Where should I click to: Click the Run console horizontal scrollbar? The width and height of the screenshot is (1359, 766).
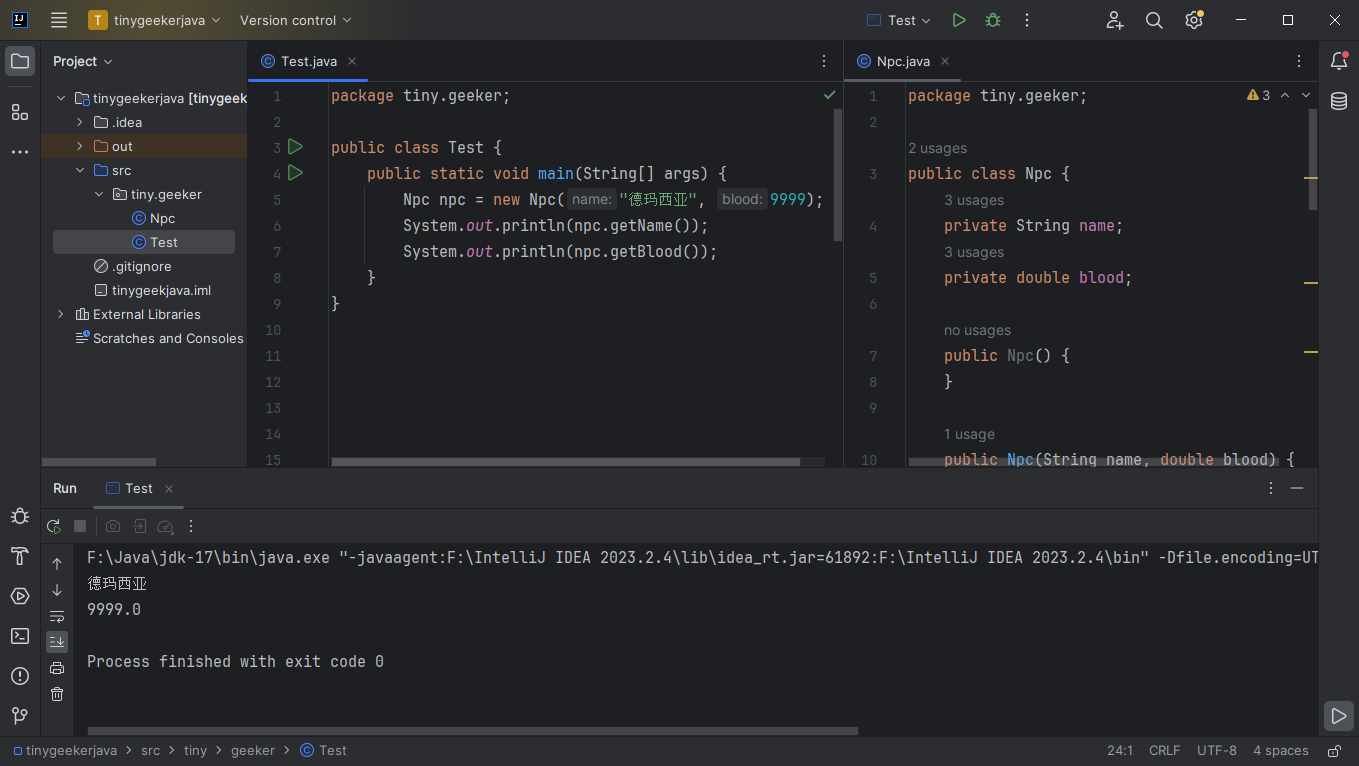pos(473,731)
